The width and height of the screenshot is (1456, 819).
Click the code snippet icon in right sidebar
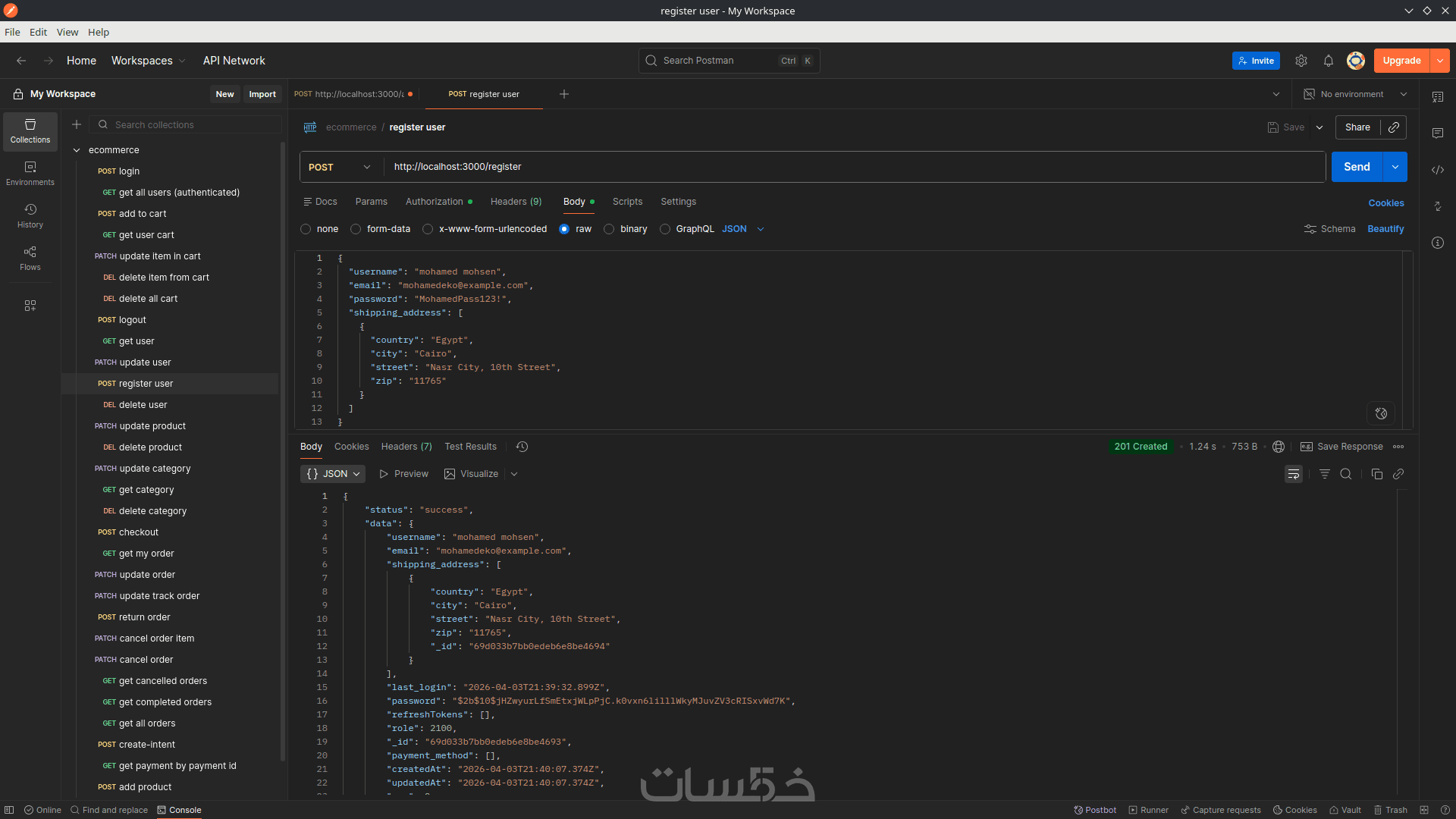(1437, 170)
